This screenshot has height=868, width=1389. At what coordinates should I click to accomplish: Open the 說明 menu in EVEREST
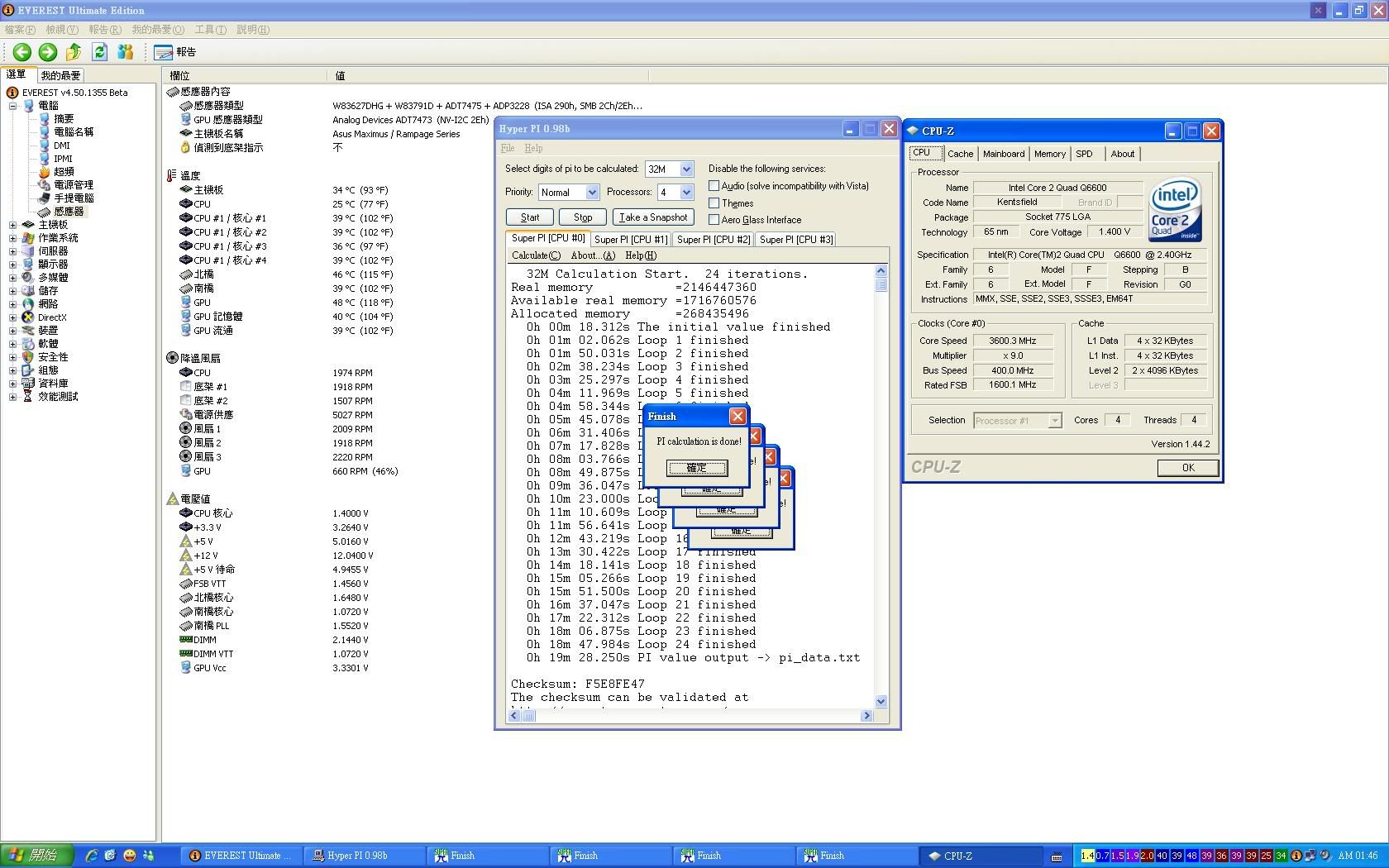252,30
